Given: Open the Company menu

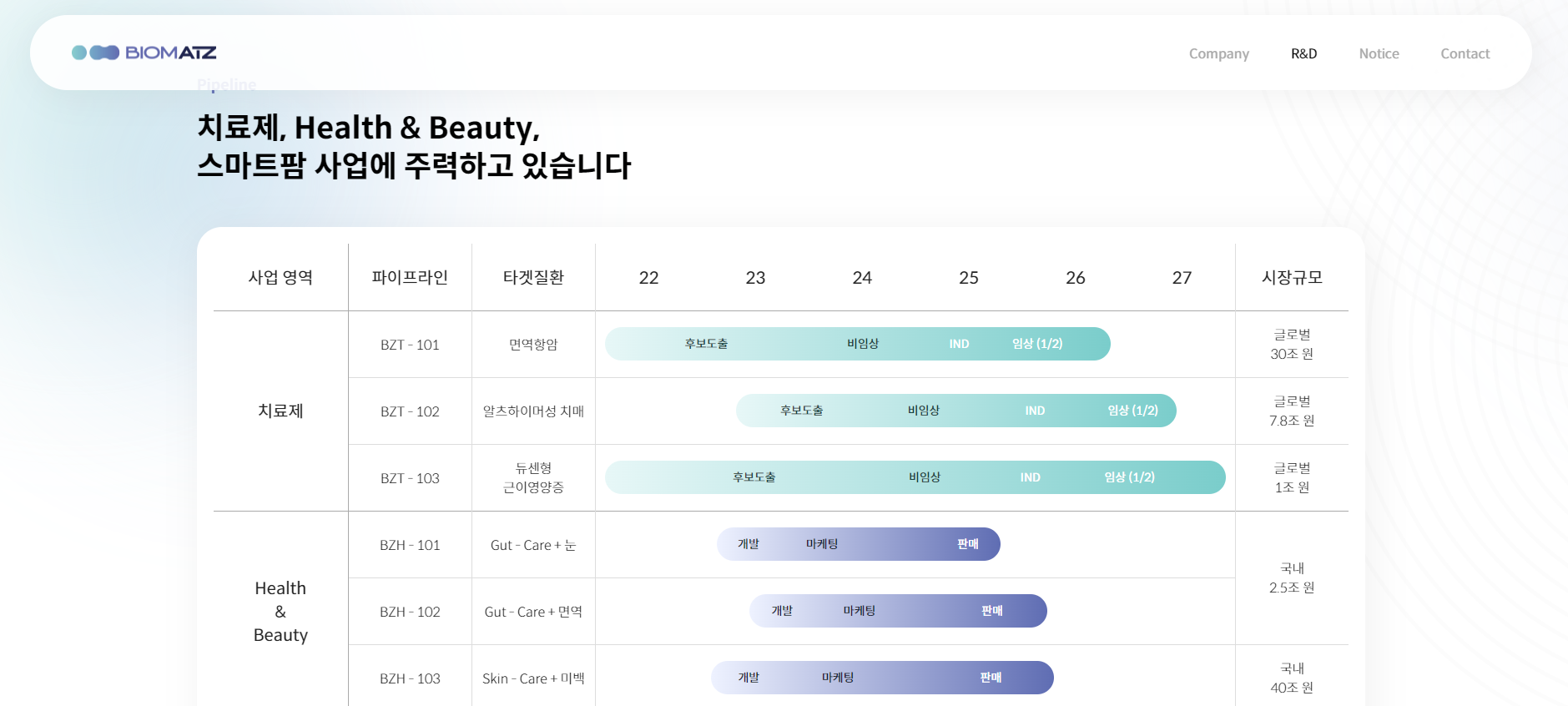Looking at the screenshot, I should tap(1218, 53).
